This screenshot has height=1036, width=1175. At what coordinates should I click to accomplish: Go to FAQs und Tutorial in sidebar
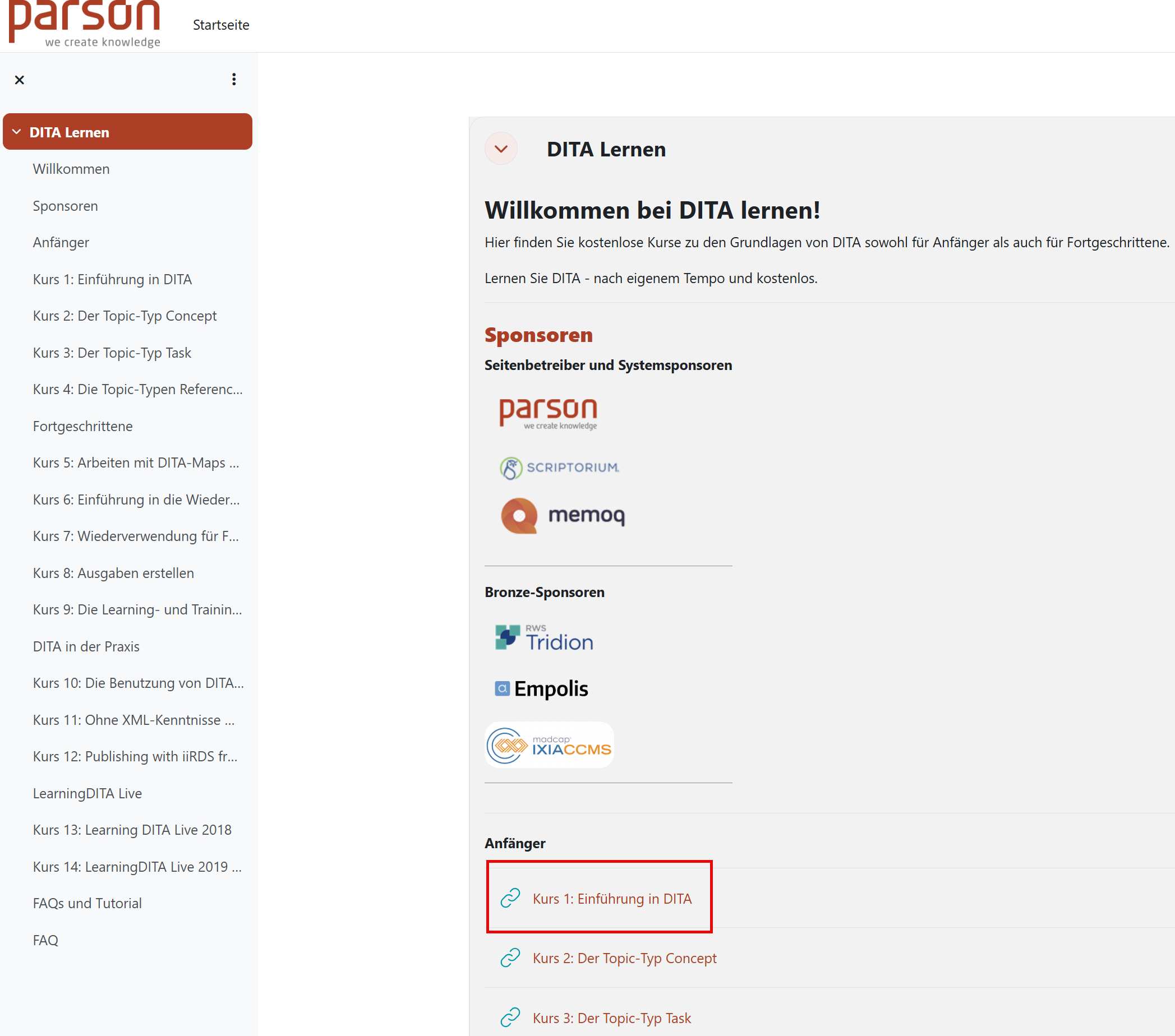87,903
